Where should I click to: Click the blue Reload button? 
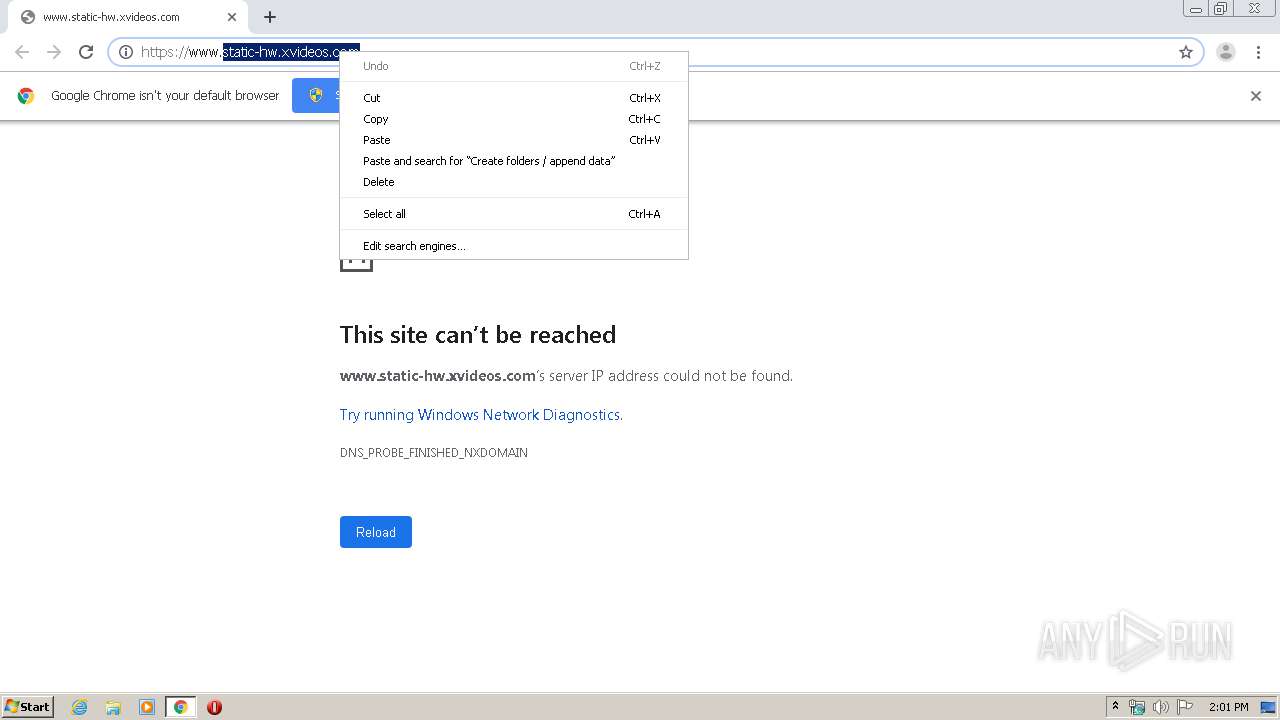click(x=376, y=532)
